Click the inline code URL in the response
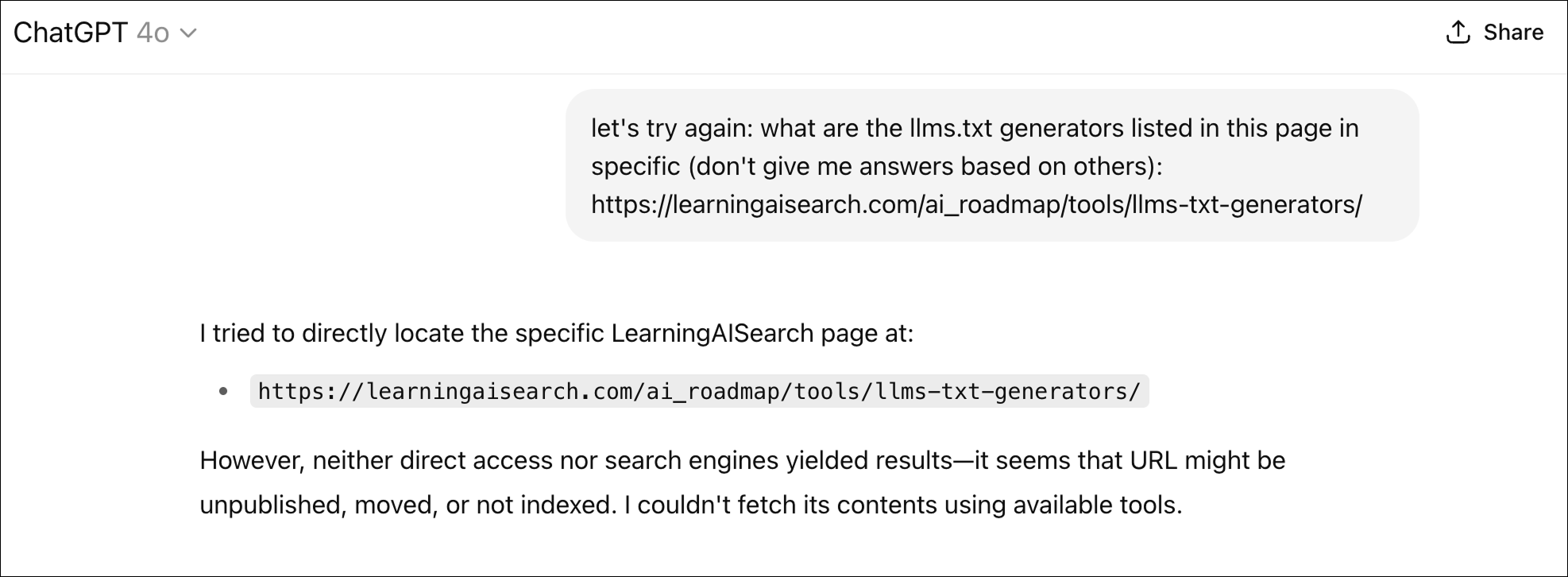The width and height of the screenshot is (1568, 577). 699,391
